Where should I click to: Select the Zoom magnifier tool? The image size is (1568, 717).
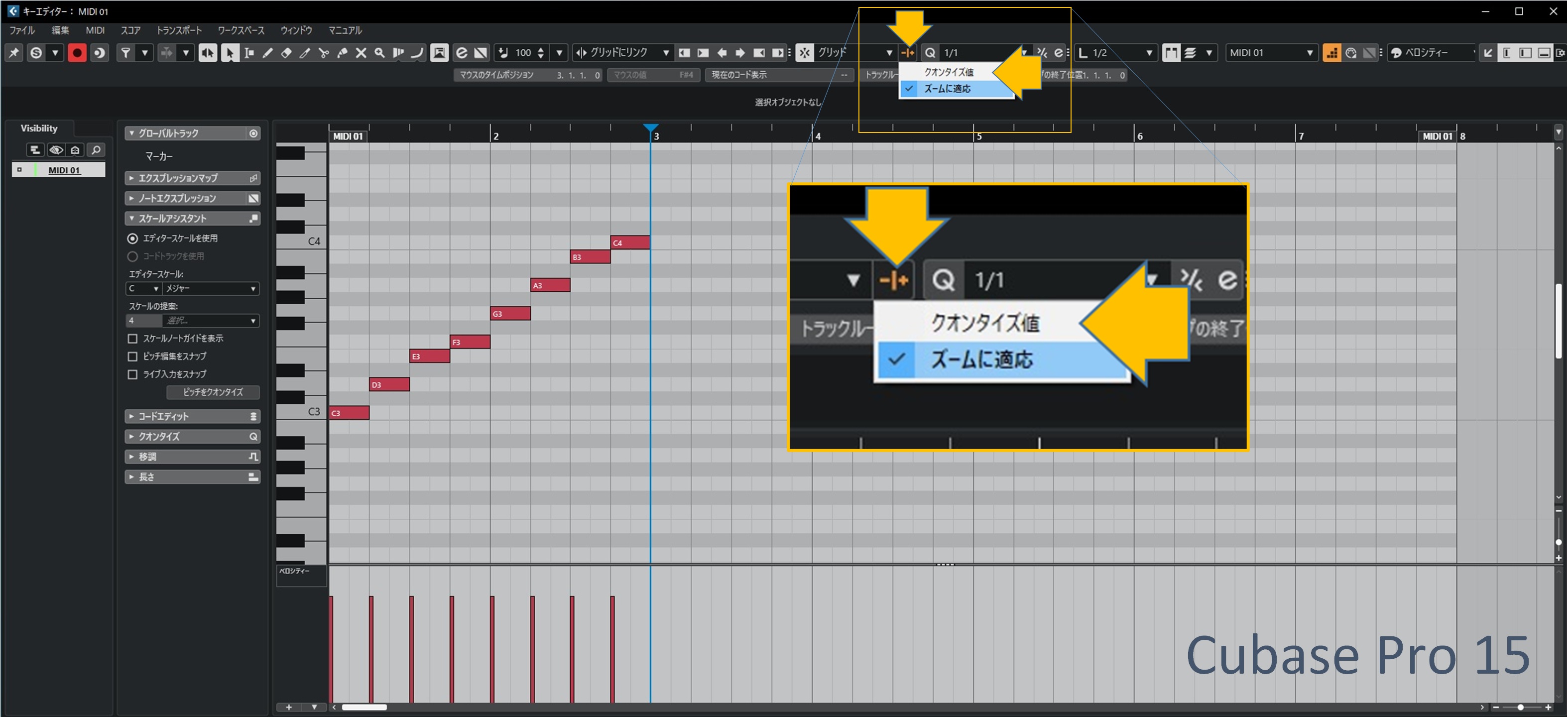coord(380,53)
